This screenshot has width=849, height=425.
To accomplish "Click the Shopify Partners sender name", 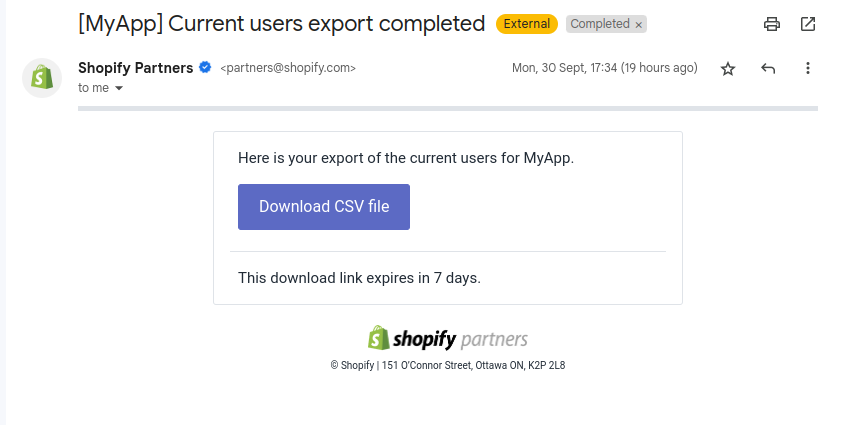I will [x=135, y=68].
